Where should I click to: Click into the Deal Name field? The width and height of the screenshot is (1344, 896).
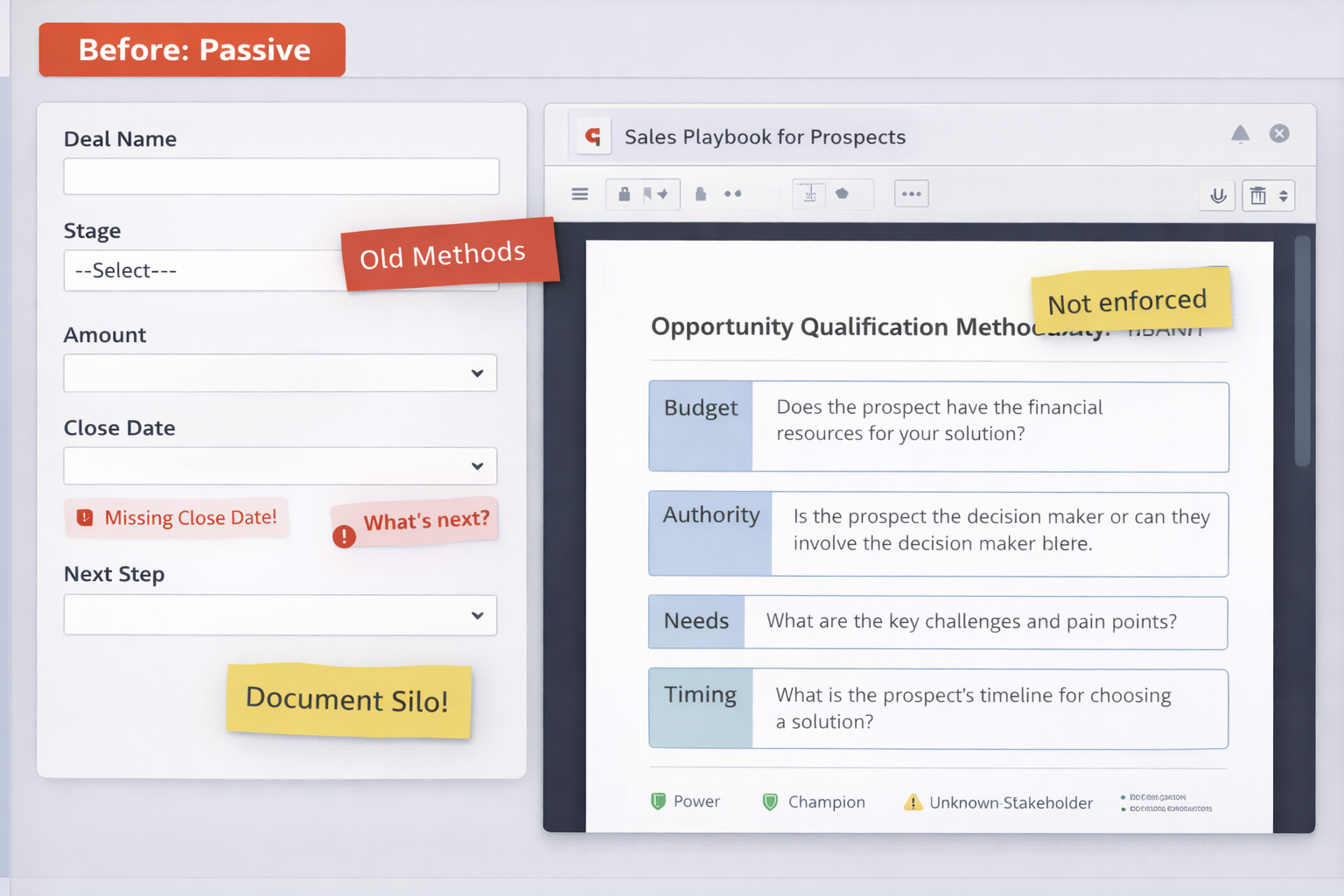[x=281, y=177]
